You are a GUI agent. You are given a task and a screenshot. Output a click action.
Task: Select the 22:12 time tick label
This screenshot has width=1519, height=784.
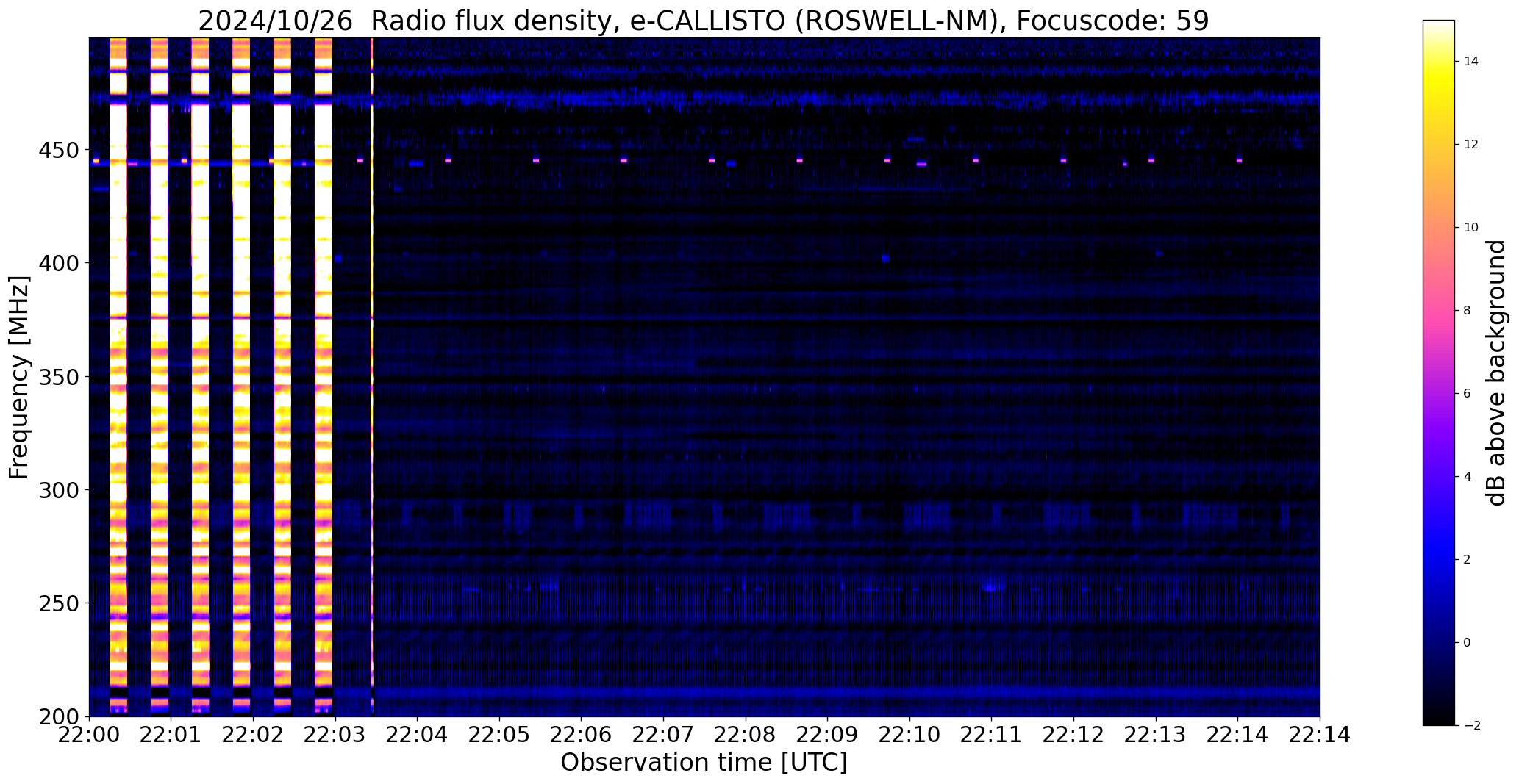[1074, 735]
